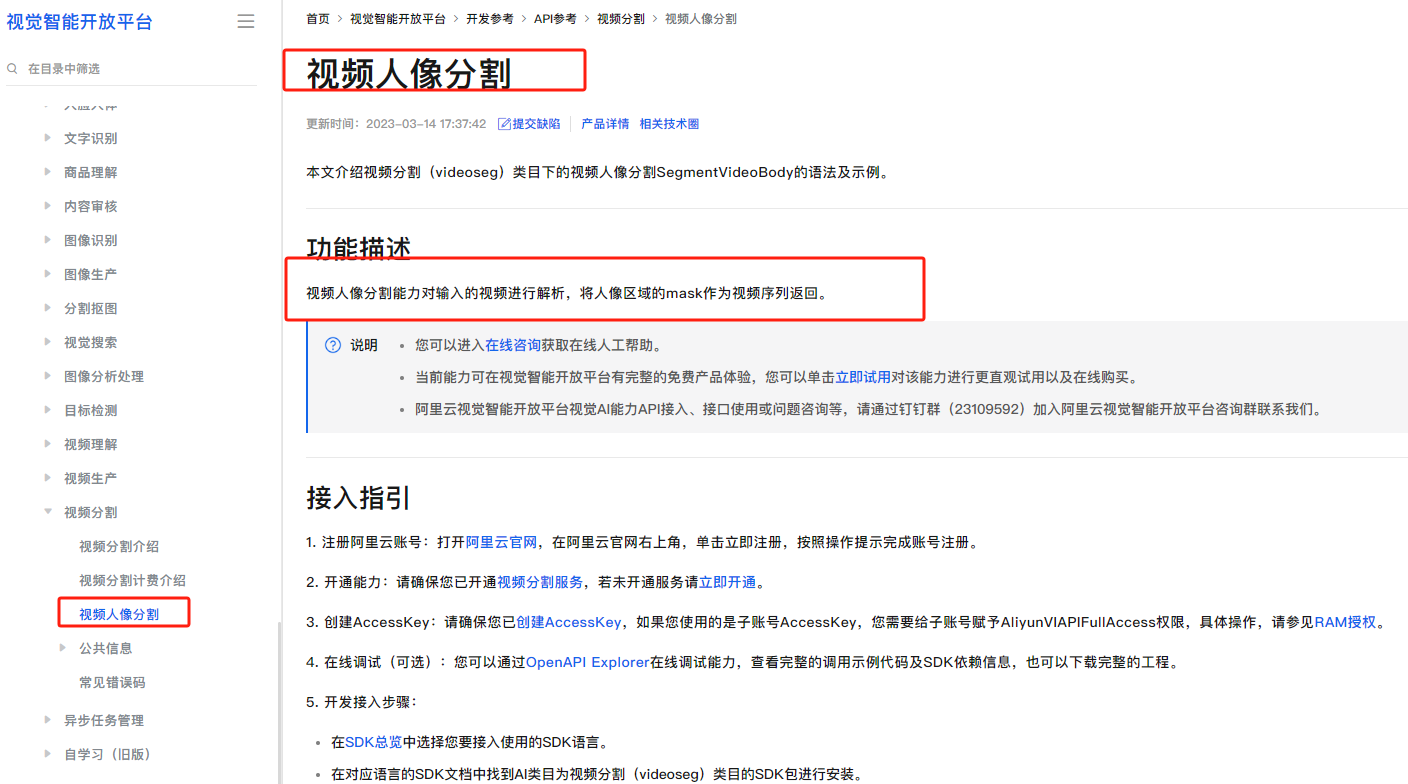Expand the 目标检测 tree arrow

(x=48, y=410)
